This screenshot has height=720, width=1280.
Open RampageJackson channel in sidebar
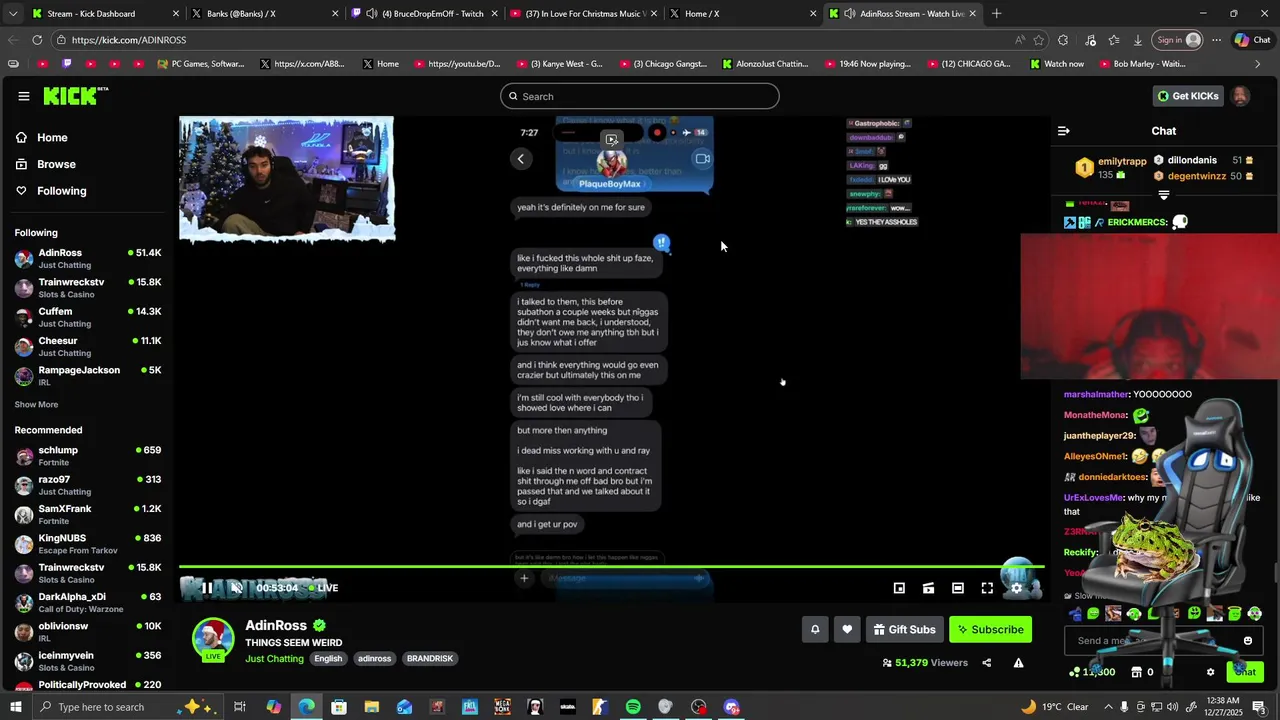(x=88, y=375)
